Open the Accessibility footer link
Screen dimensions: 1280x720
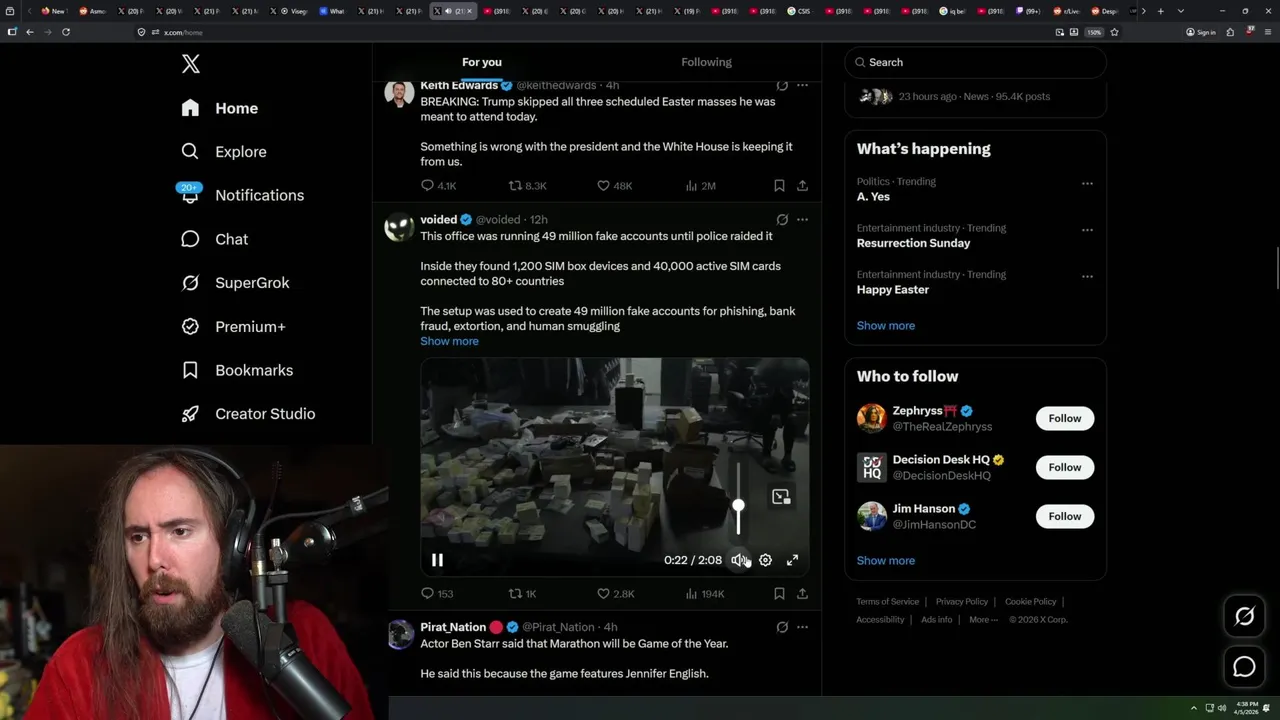[x=880, y=619]
